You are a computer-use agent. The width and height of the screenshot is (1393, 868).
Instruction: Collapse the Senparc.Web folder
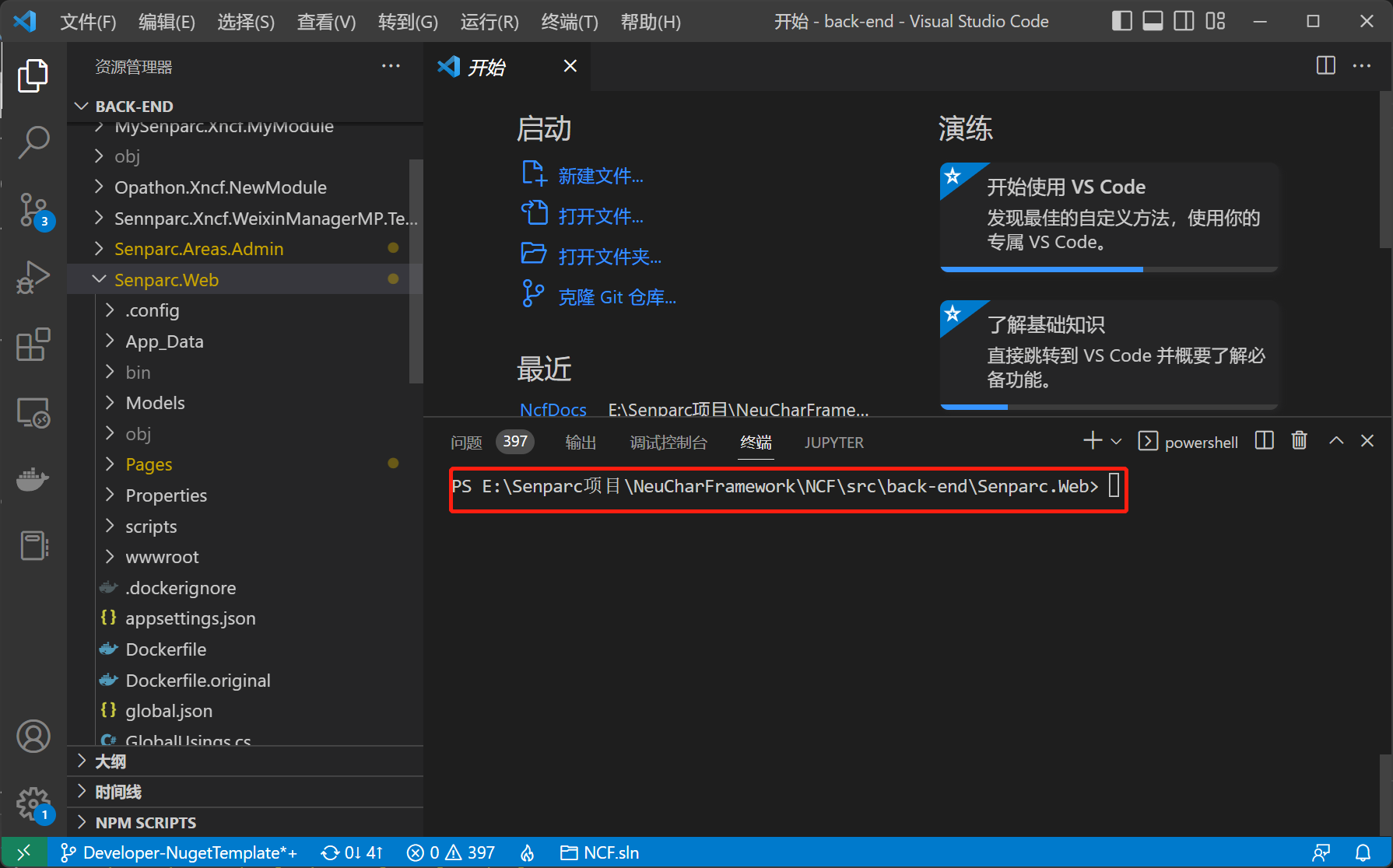(x=245, y=279)
